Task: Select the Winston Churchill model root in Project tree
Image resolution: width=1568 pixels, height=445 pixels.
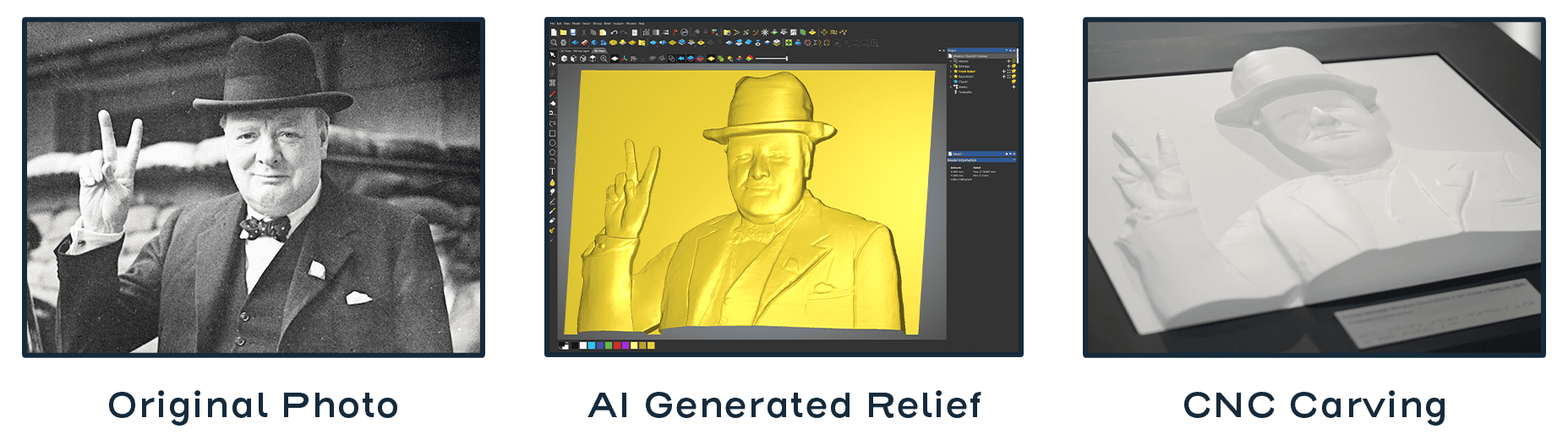Action: [x=970, y=56]
